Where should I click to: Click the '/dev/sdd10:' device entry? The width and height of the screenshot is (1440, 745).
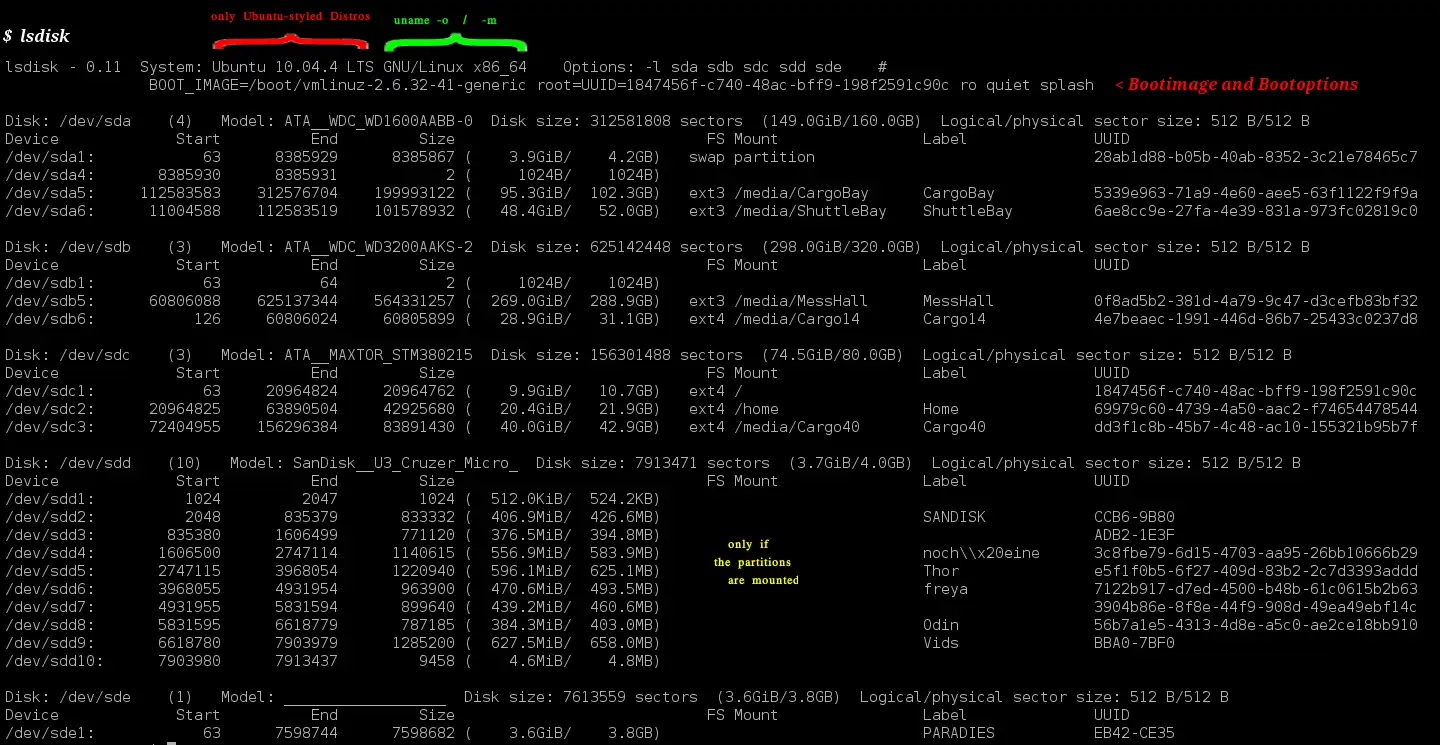click(x=54, y=661)
